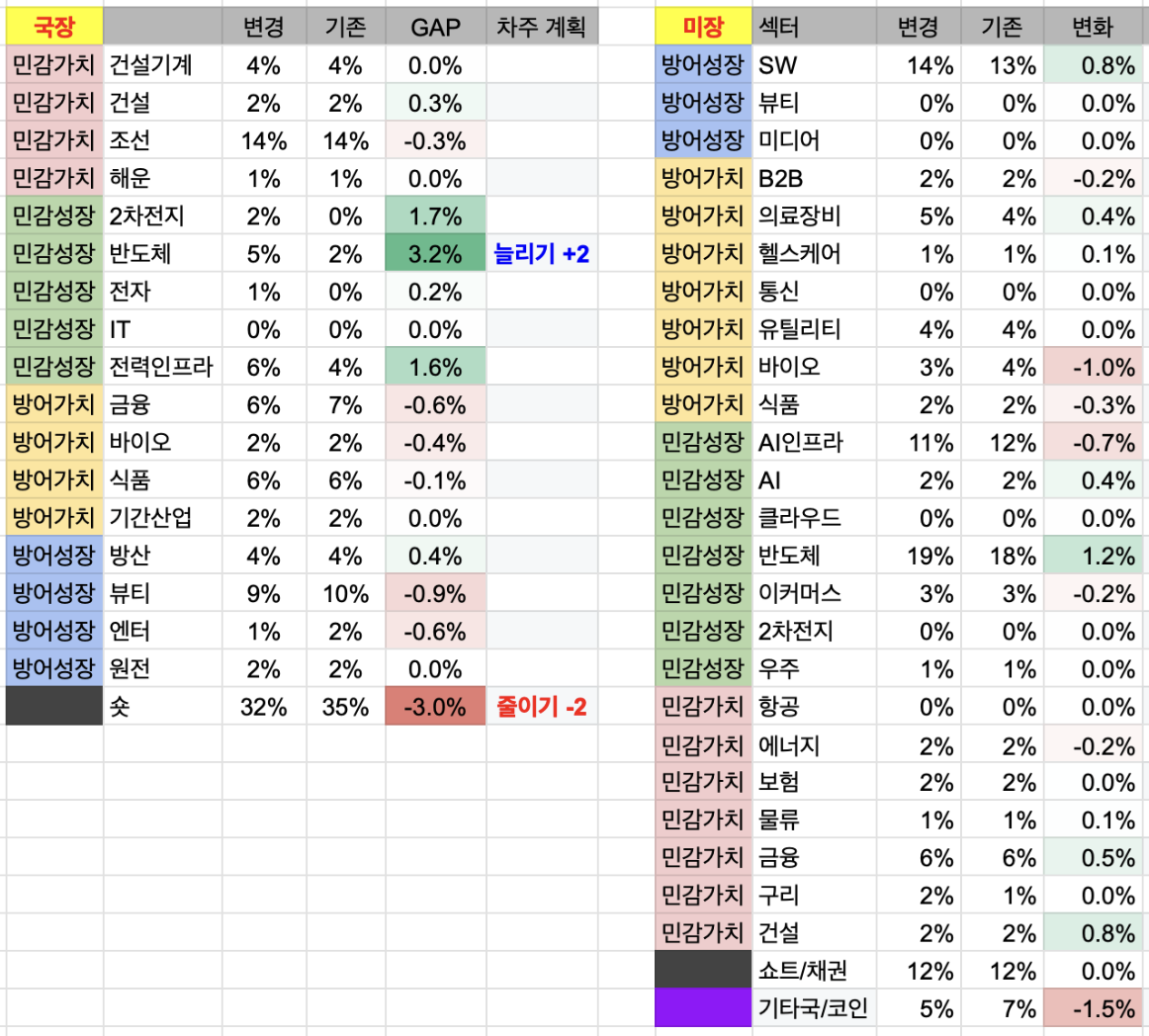
Task: Select the purple cell beside 기타국/코인
Action: [703, 1008]
